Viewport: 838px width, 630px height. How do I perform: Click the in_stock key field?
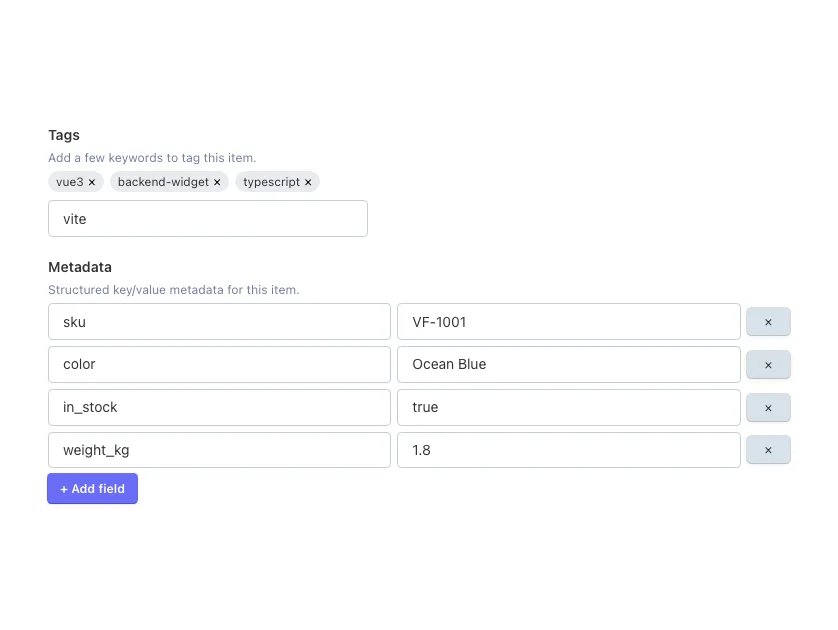point(219,407)
